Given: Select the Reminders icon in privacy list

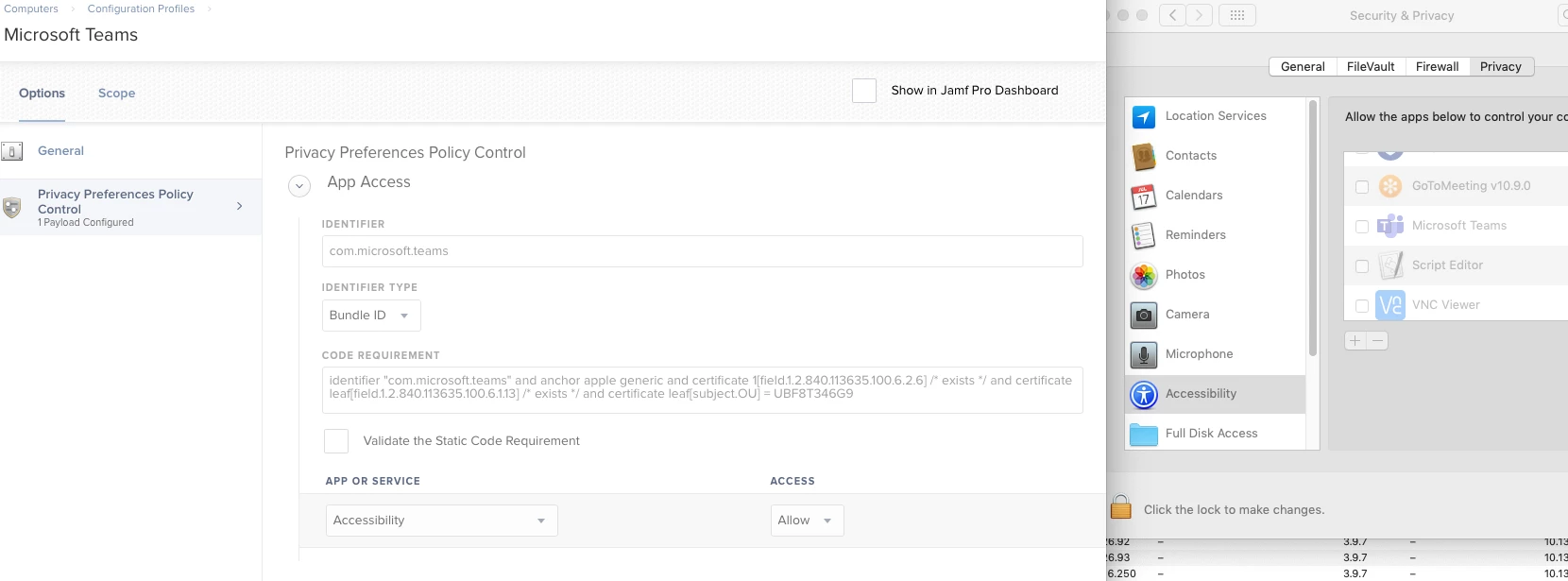Looking at the screenshot, I should point(1144,235).
